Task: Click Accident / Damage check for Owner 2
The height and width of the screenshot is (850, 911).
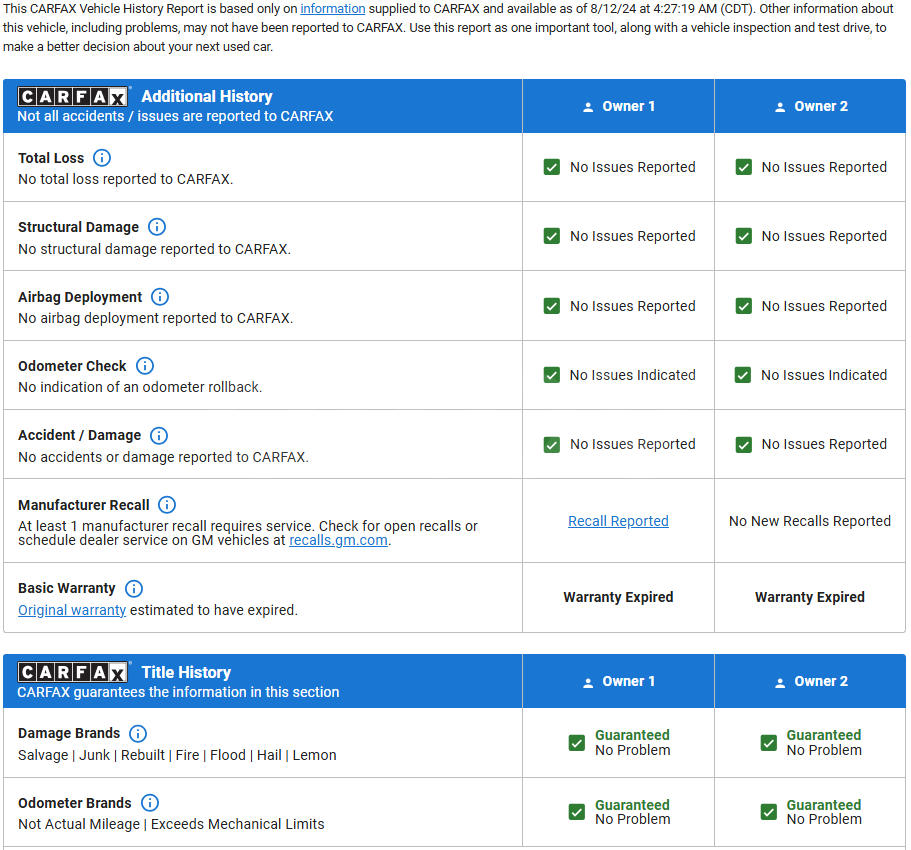Action: (744, 445)
